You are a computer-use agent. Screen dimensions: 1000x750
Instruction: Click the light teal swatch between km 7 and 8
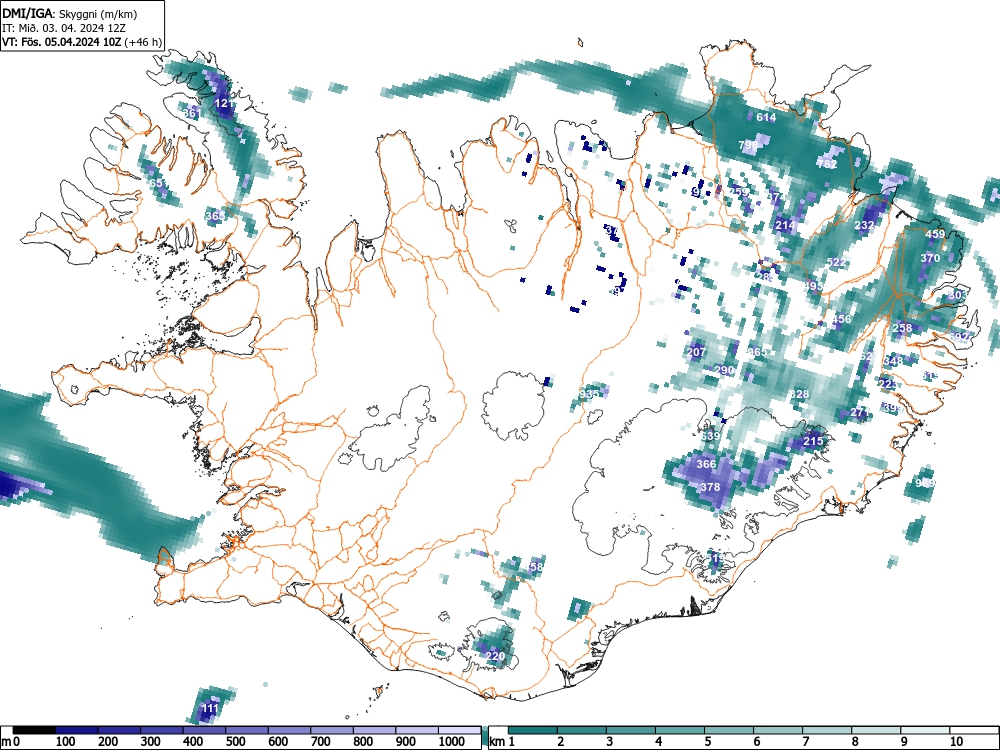click(827, 730)
